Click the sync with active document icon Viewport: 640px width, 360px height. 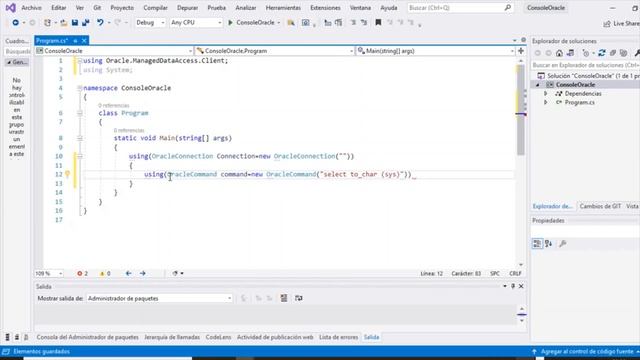[x=602, y=53]
